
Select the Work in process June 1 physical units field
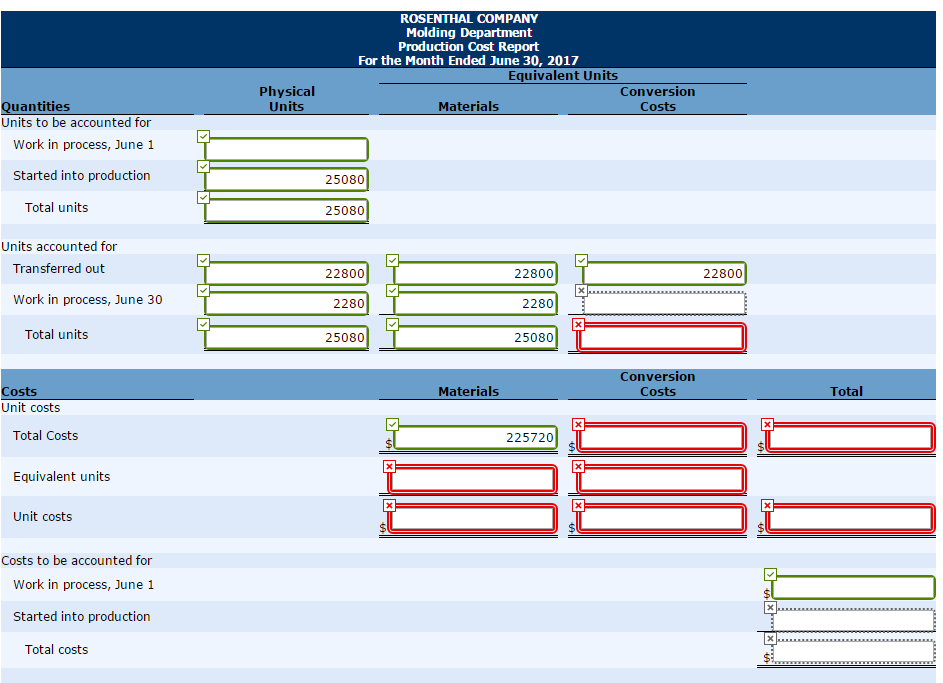[x=287, y=150]
